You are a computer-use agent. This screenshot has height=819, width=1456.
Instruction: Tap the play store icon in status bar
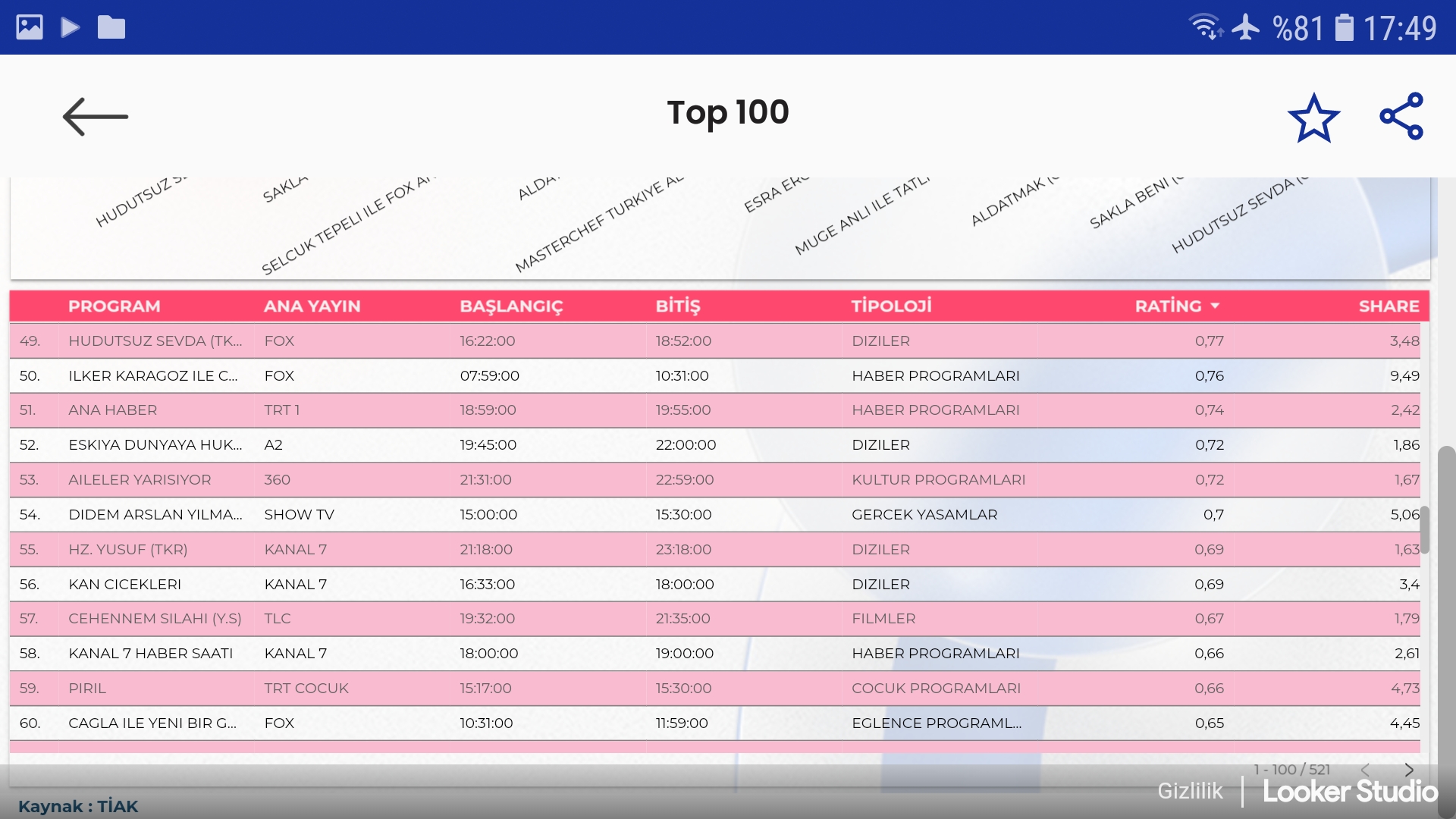click(x=71, y=27)
